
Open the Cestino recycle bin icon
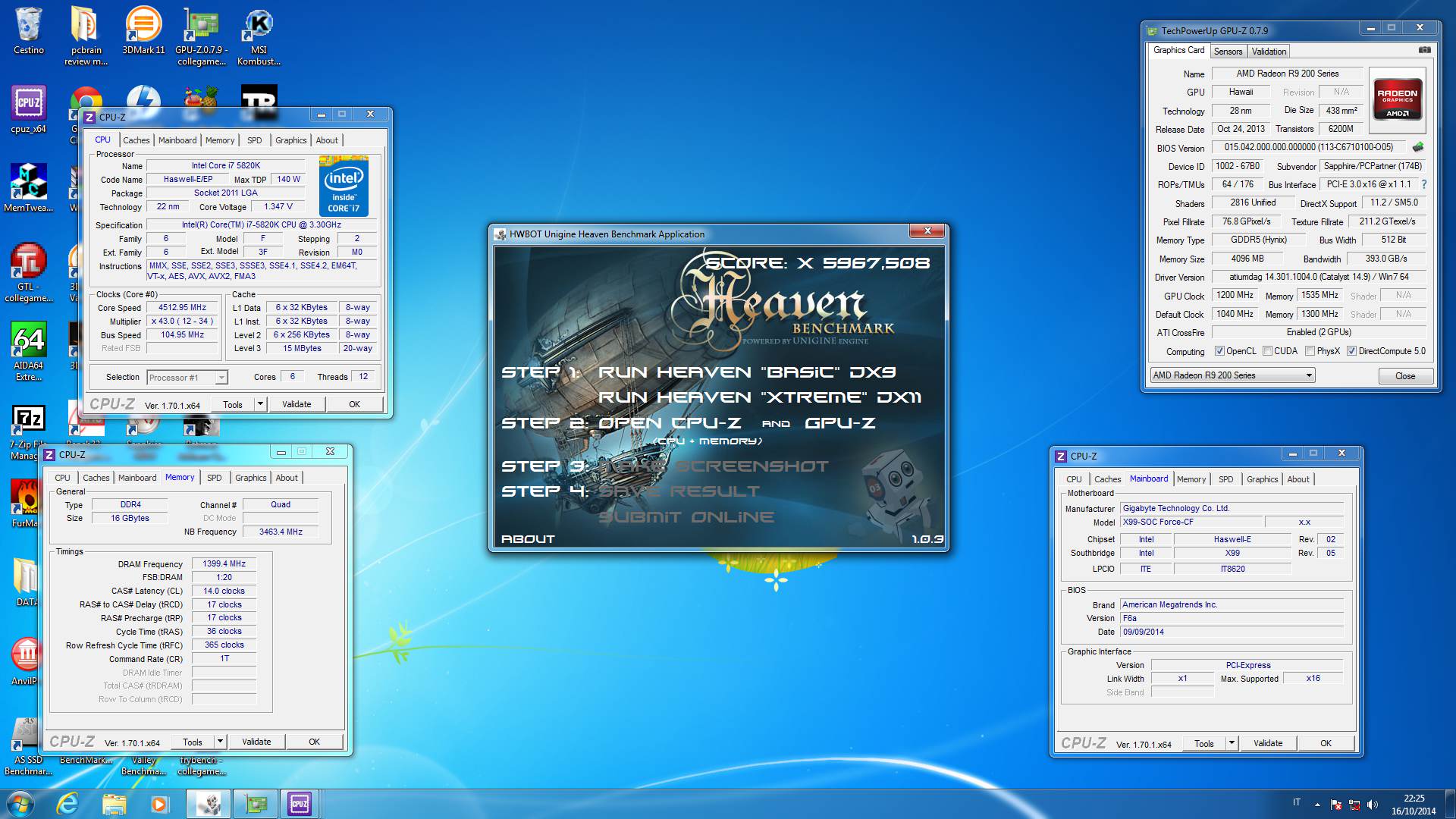(29, 30)
